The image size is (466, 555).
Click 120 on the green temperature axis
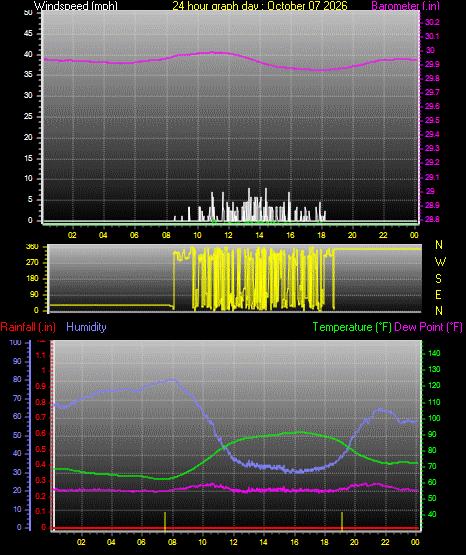click(x=434, y=385)
